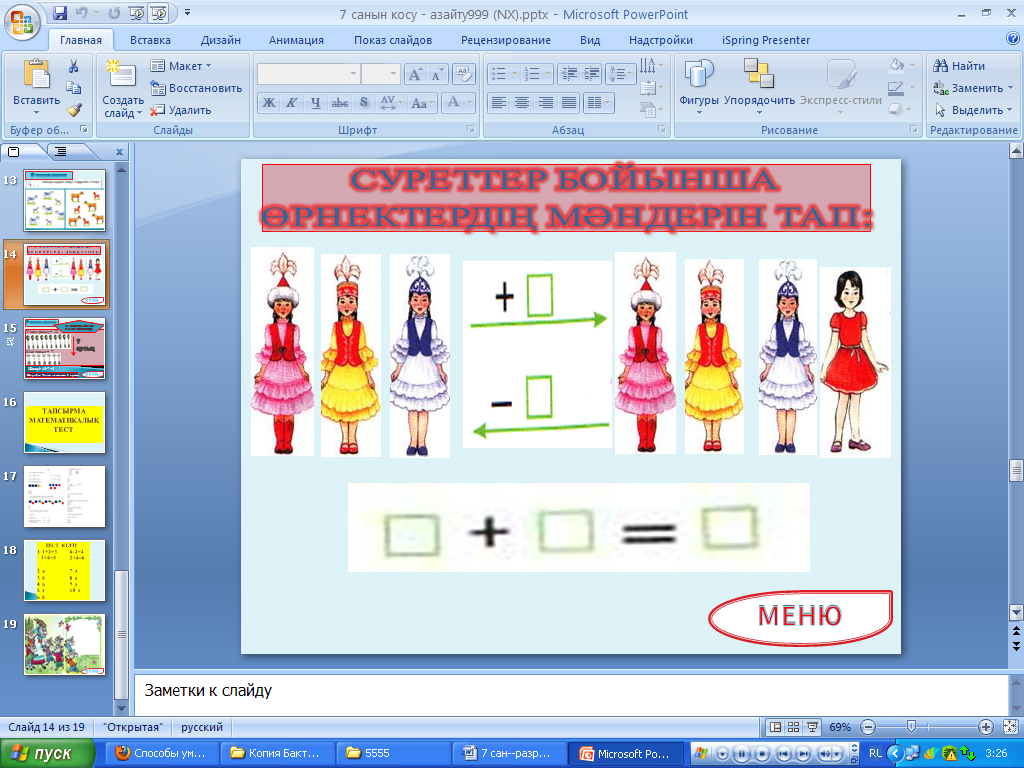Screen dimensions: 1024x768
Task: Select slide 16 thumbnail
Action: [x=65, y=423]
